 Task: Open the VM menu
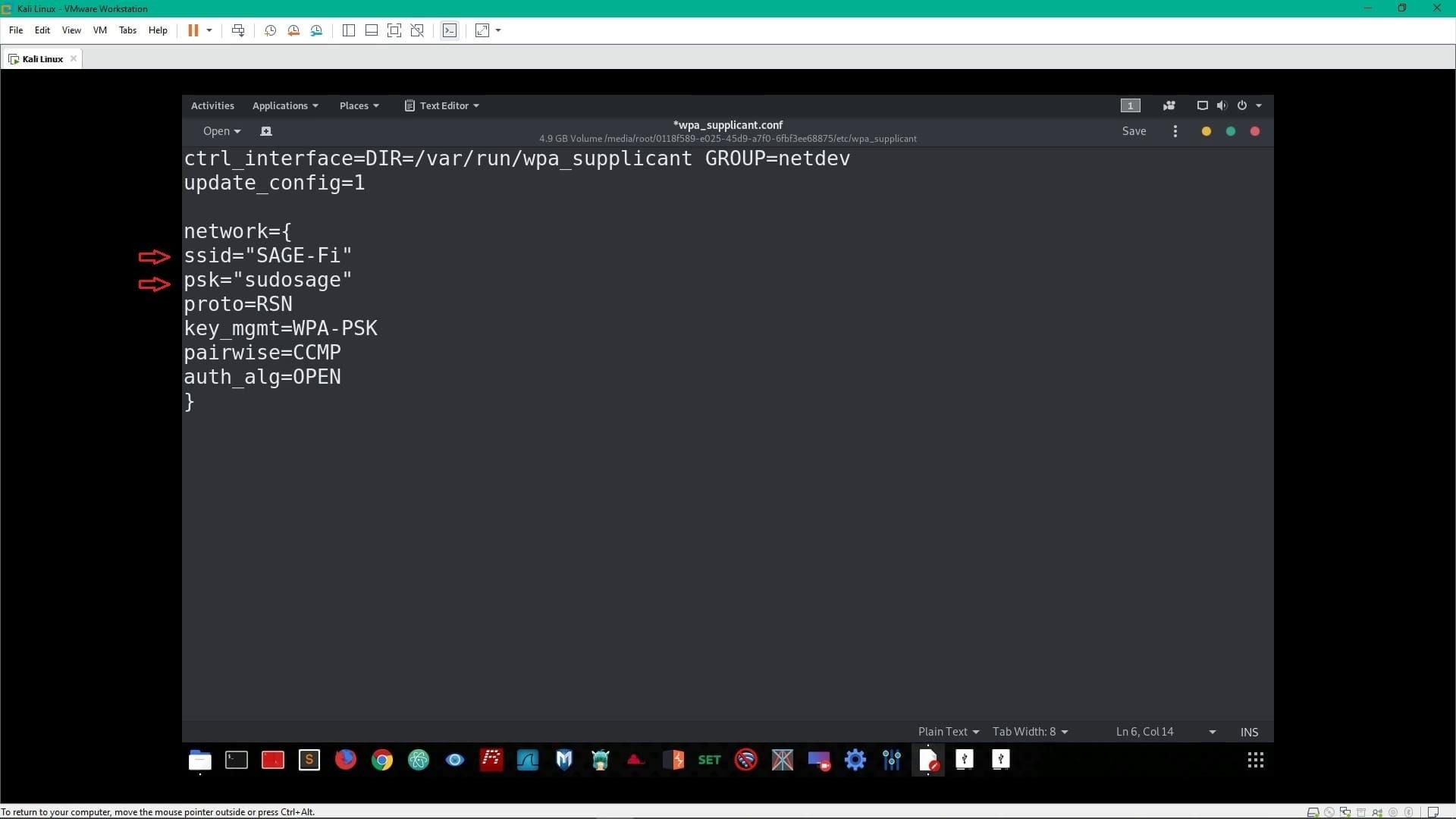pyautogui.click(x=100, y=30)
